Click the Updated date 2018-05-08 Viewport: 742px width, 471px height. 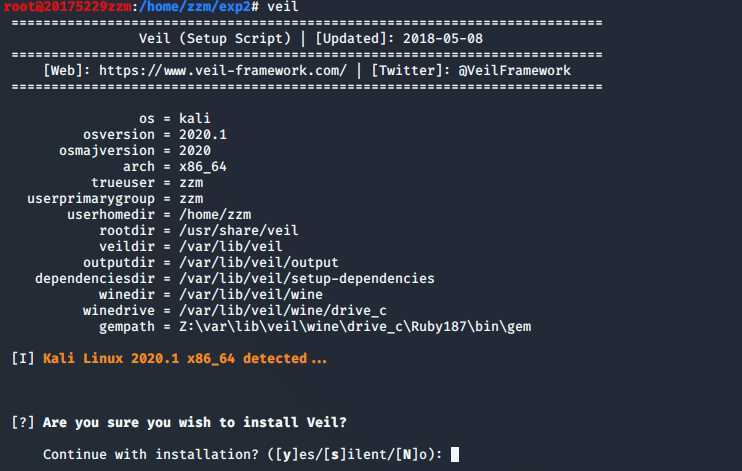[442, 39]
